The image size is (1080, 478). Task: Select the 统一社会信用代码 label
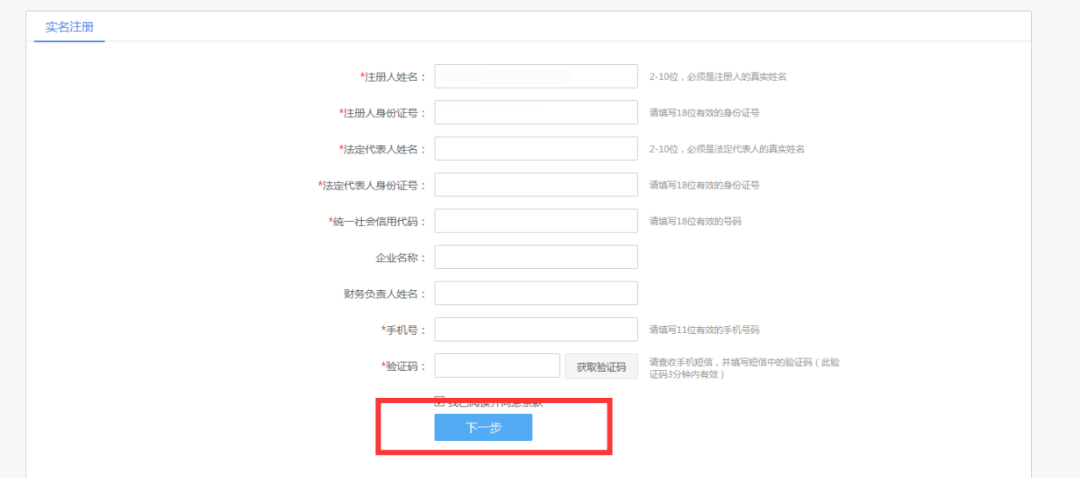point(377,221)
